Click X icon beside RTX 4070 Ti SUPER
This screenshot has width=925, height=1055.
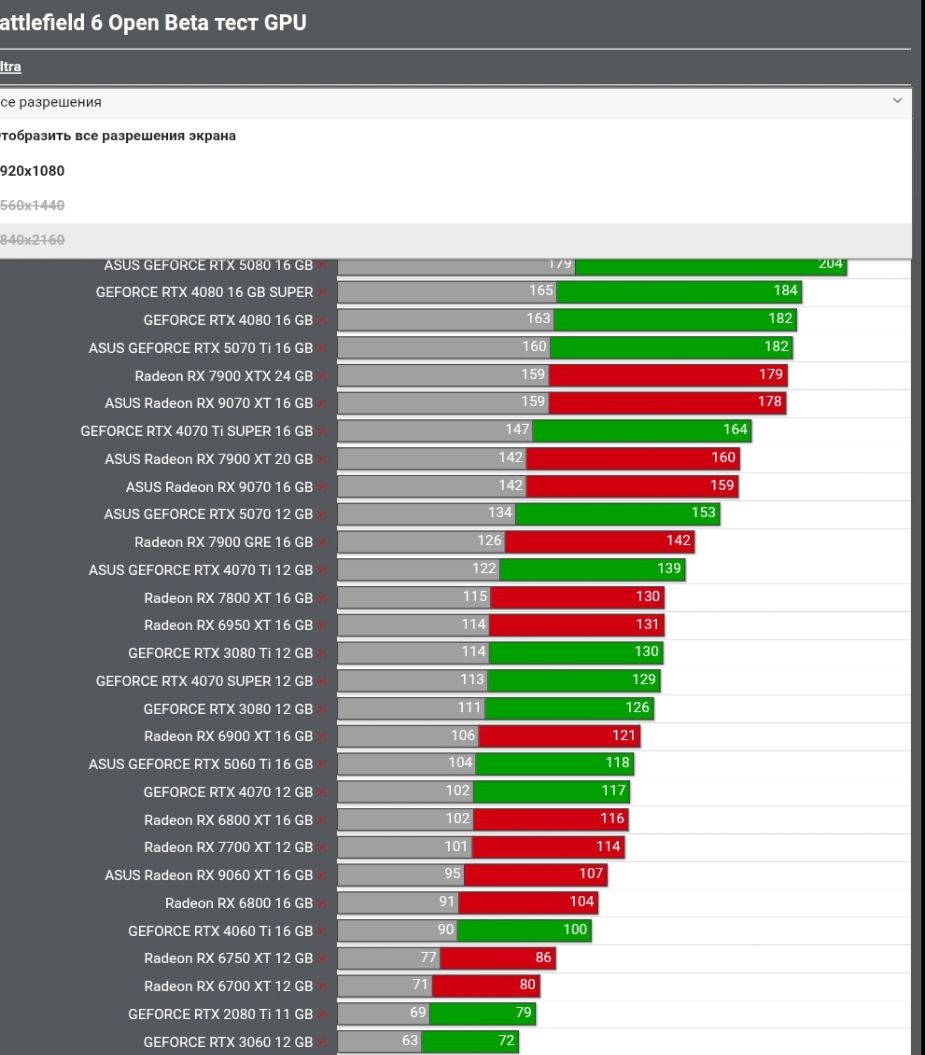point(323,432)
